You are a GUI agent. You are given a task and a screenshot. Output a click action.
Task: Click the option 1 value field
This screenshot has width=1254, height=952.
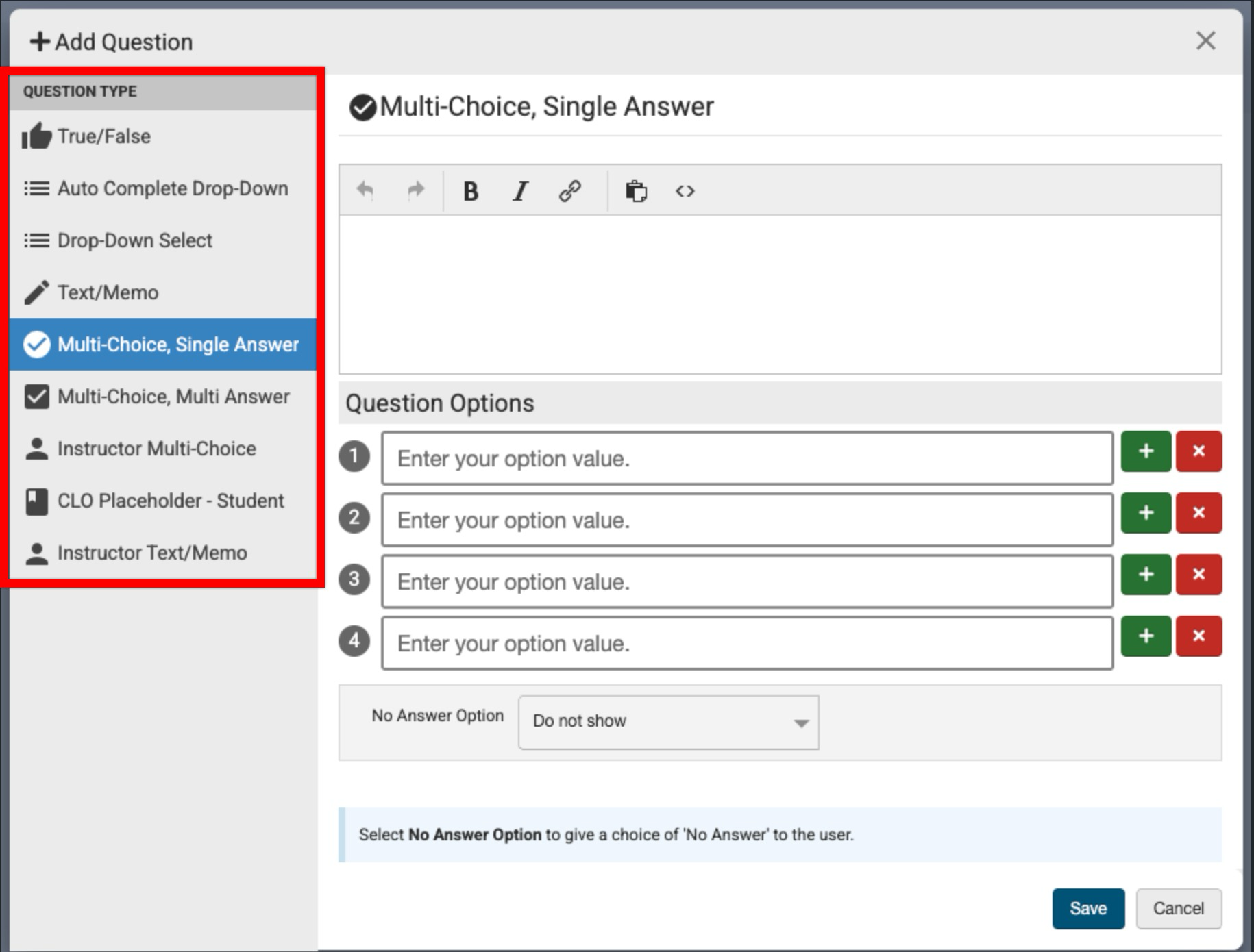point(747,458)
